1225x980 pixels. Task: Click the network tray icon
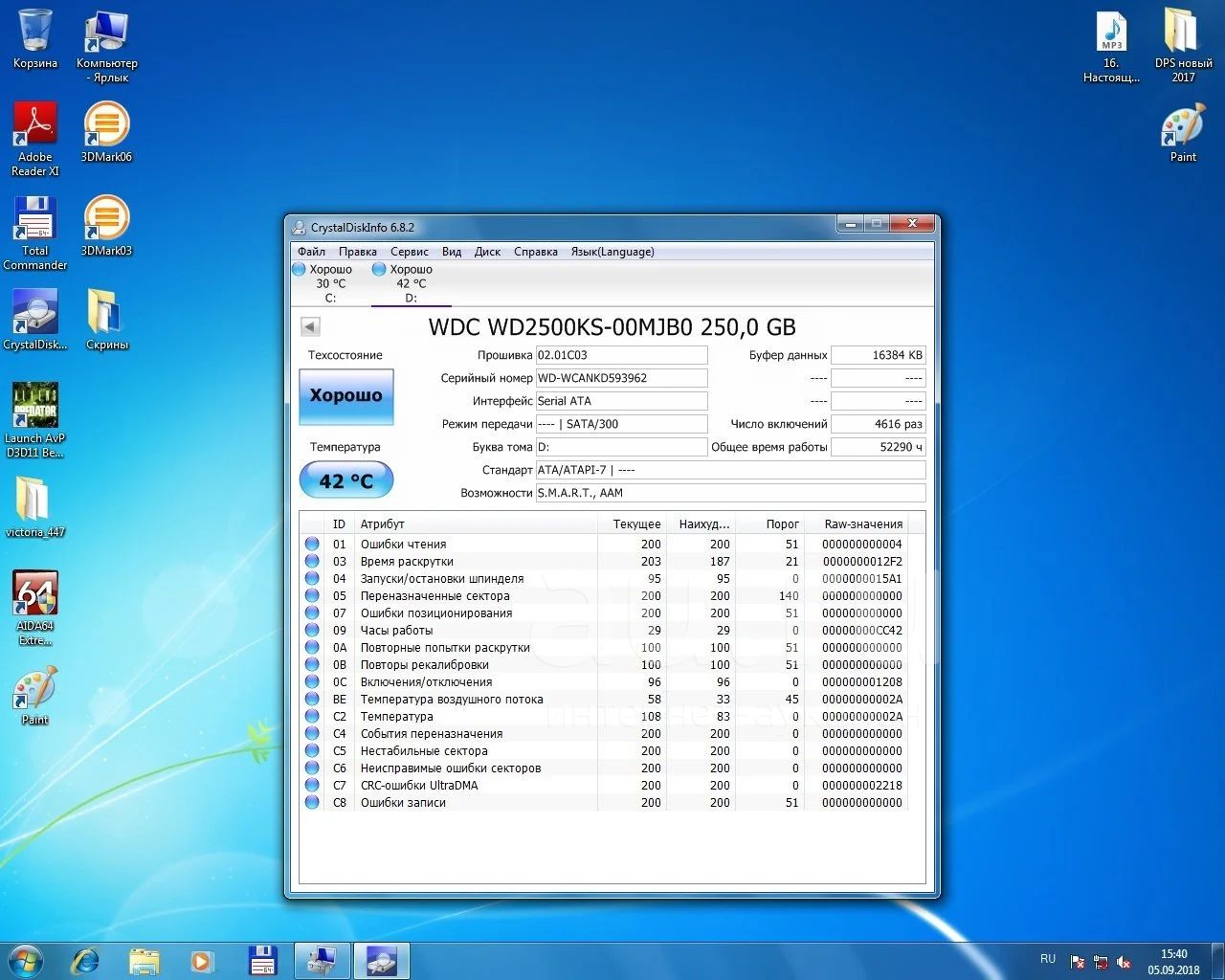coord(1101,962)
